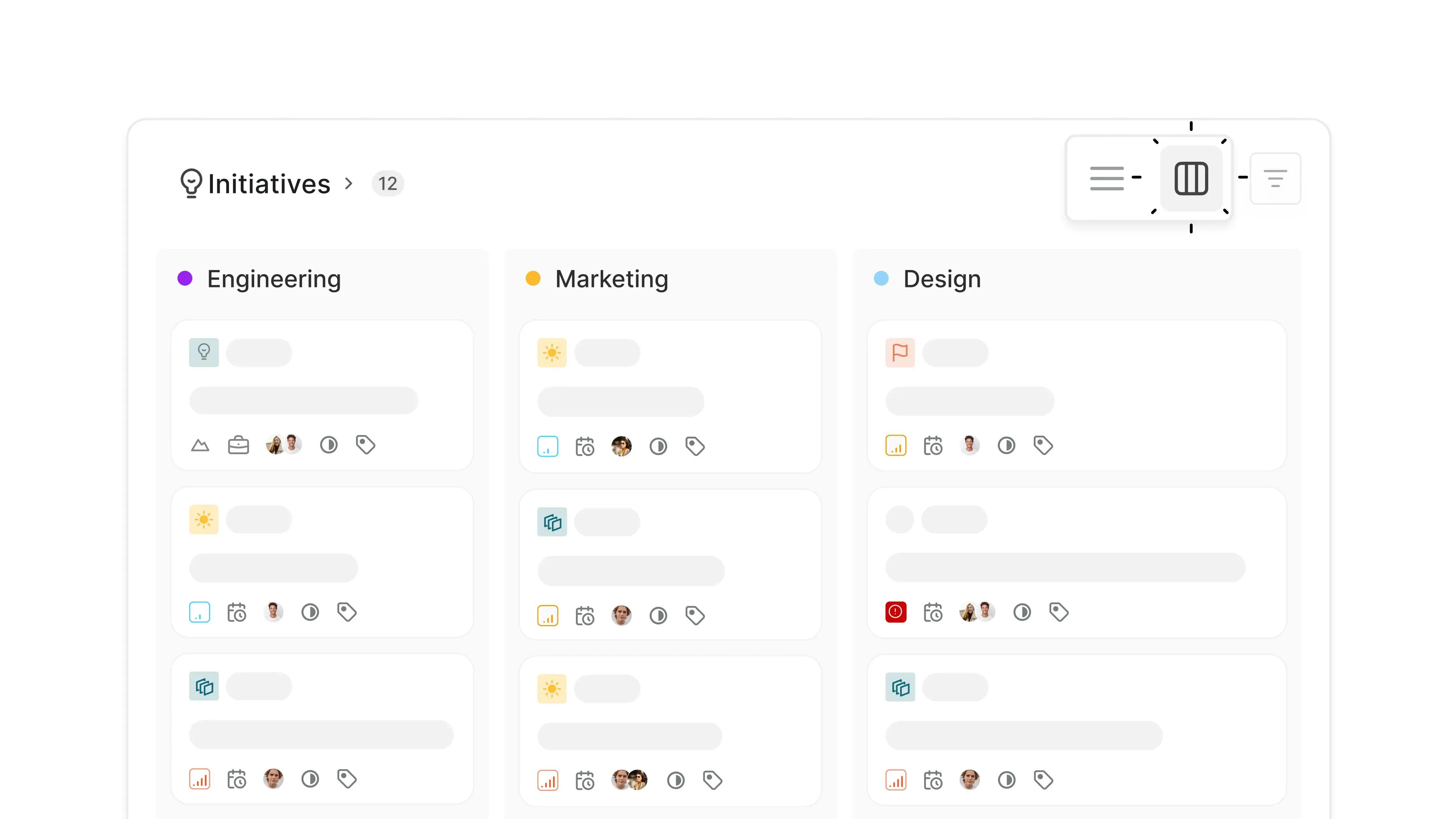Open the Marketing column header menu

(612, 279)
